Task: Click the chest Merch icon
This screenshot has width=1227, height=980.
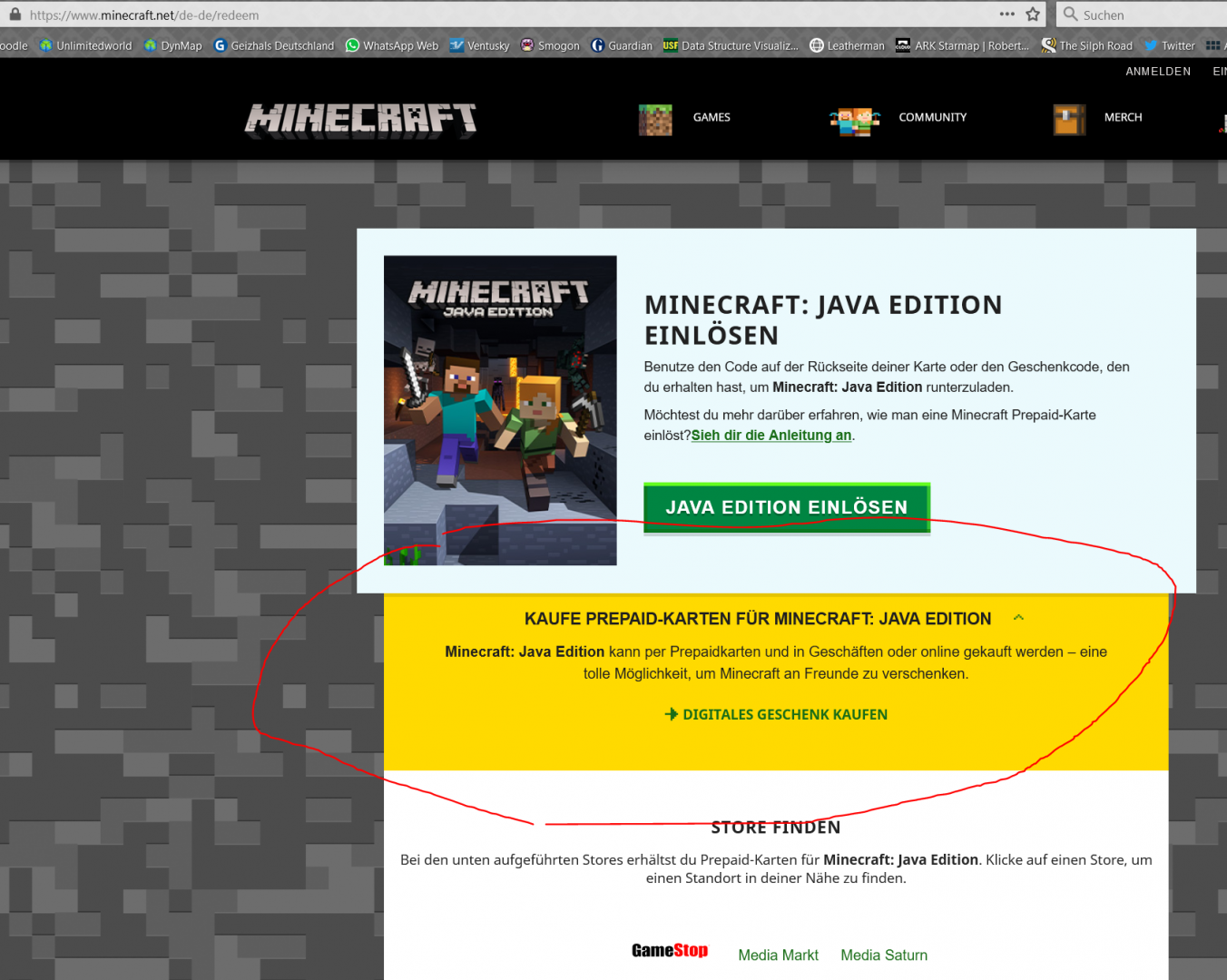Action: pyautogui.click(x=1069, y=119)
